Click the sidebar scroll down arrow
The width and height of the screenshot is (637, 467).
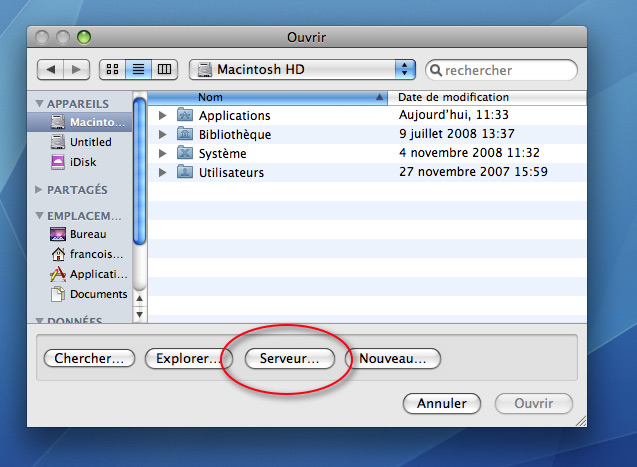[139, 314]
